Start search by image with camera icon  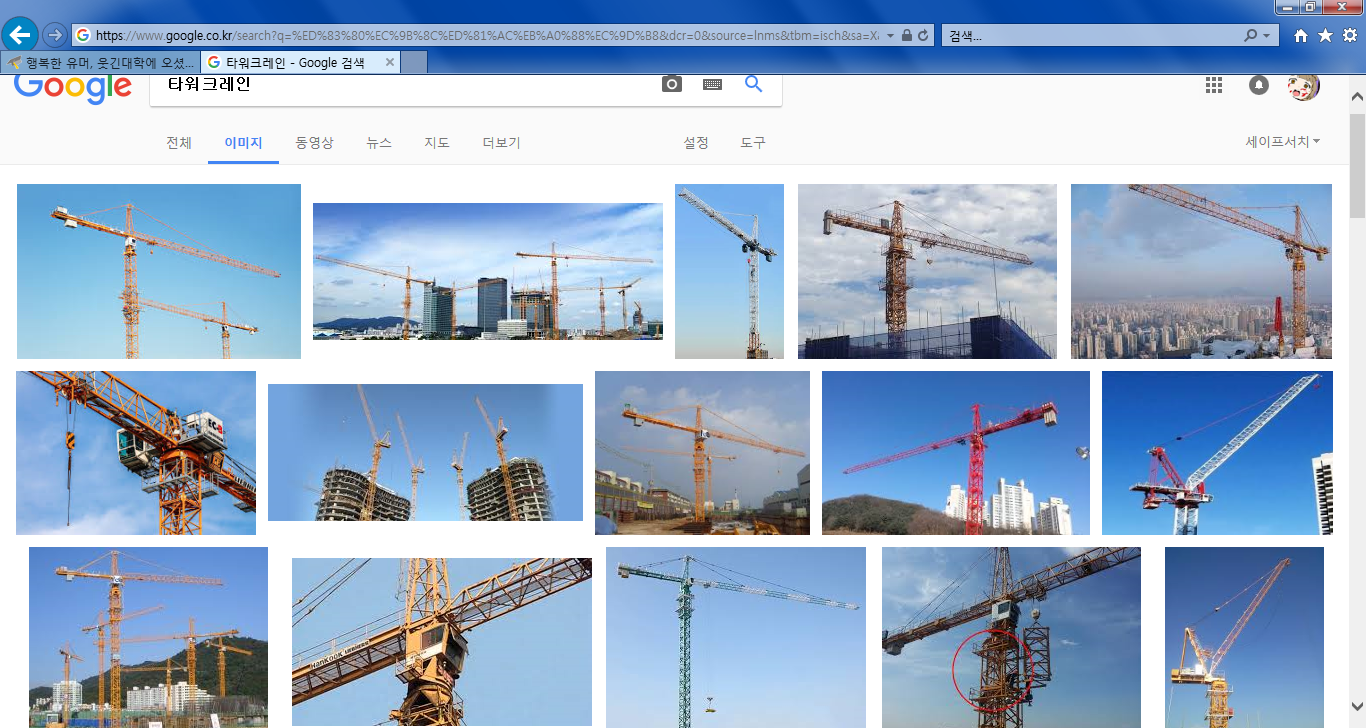672,85
